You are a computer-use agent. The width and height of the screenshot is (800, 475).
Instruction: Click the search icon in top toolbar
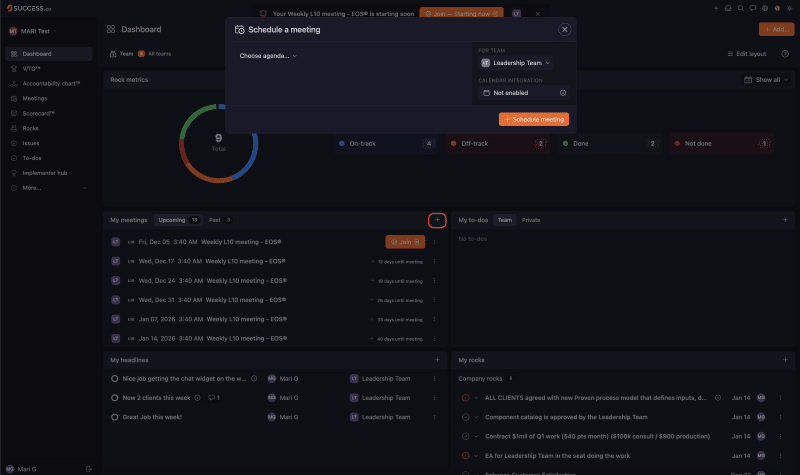tap(740, 8)
